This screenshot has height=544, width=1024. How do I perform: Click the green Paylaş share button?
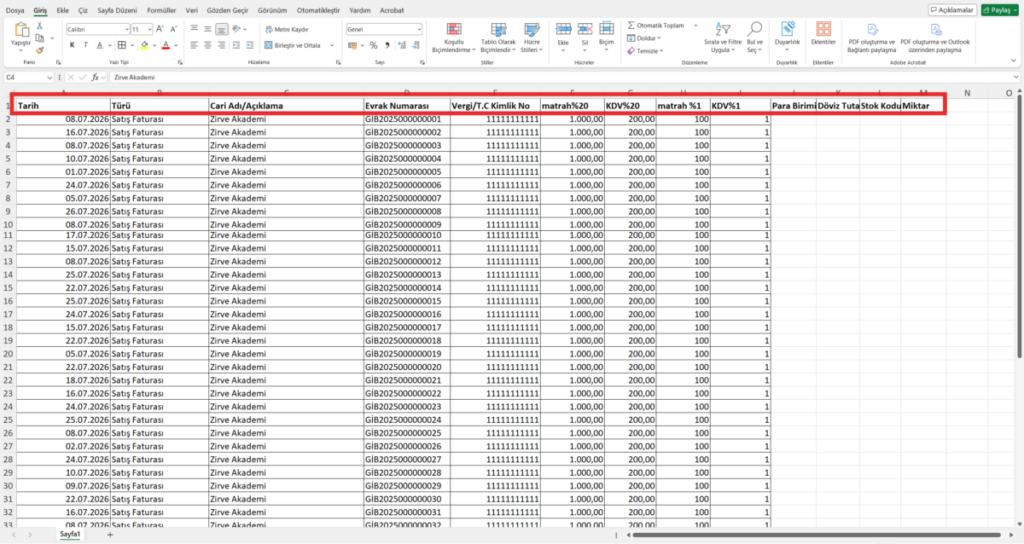1000,10
